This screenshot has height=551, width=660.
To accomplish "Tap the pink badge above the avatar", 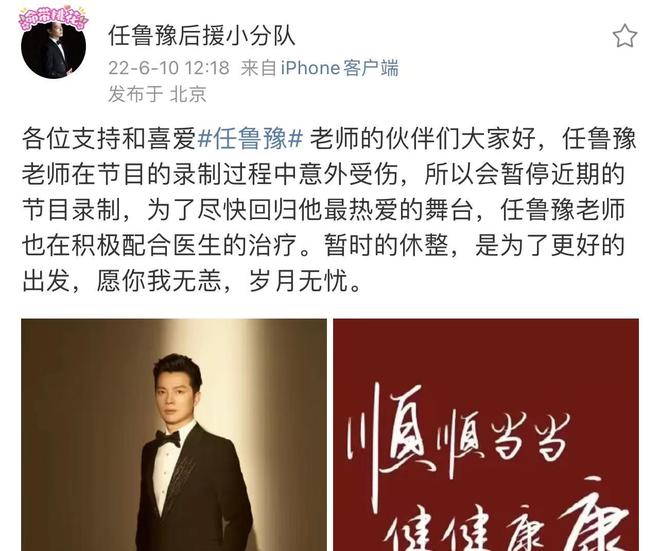I will [53, 19].
